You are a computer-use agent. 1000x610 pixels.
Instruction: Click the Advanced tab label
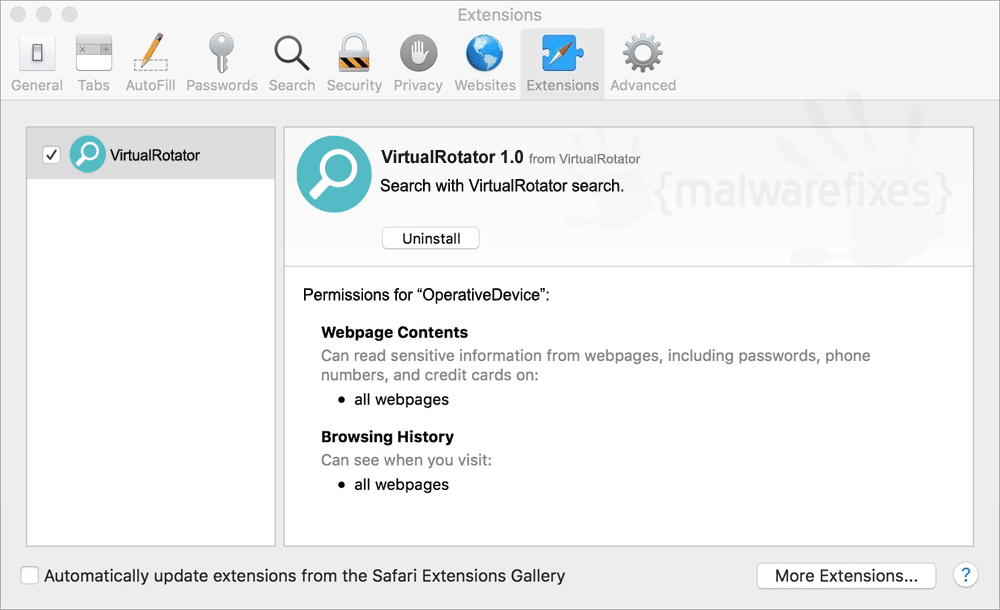[643, 86]
